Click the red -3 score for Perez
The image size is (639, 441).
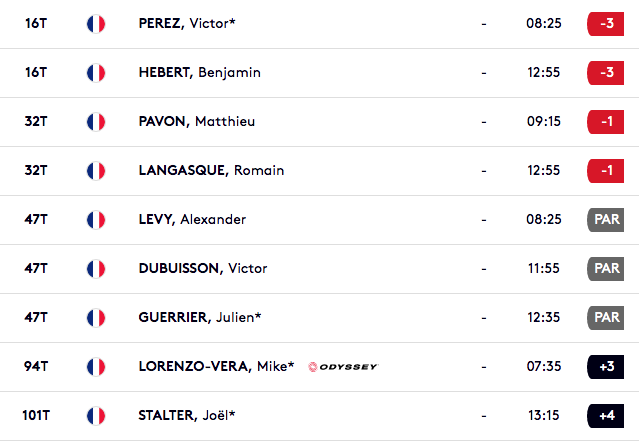click(x=606, y=24)
